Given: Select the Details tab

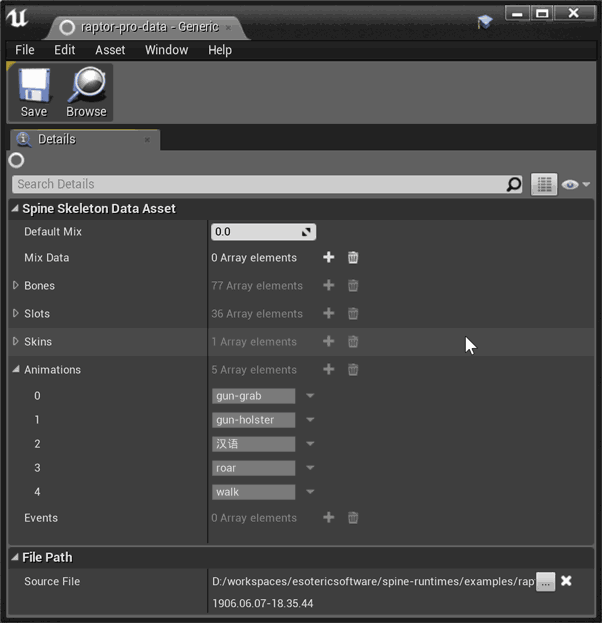Looking at the screenshot, I should pyautogui.click(x=56, y=139).
